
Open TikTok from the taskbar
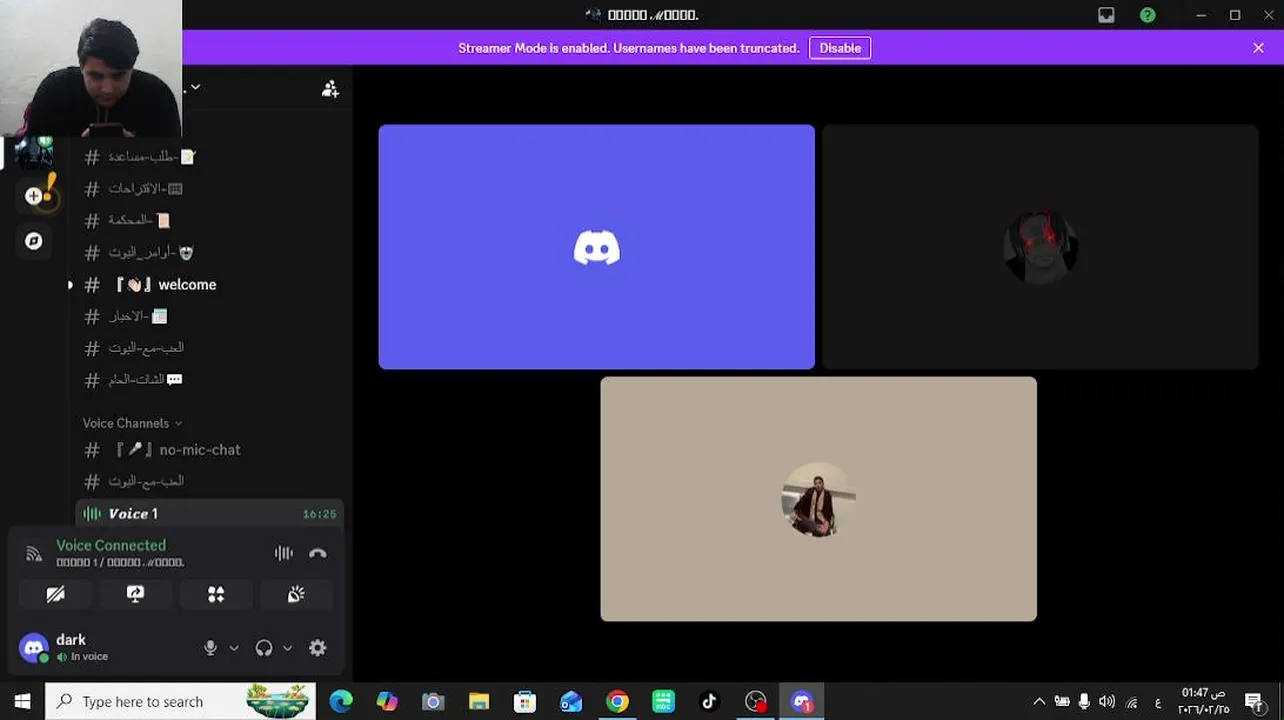tap(709, 702)
